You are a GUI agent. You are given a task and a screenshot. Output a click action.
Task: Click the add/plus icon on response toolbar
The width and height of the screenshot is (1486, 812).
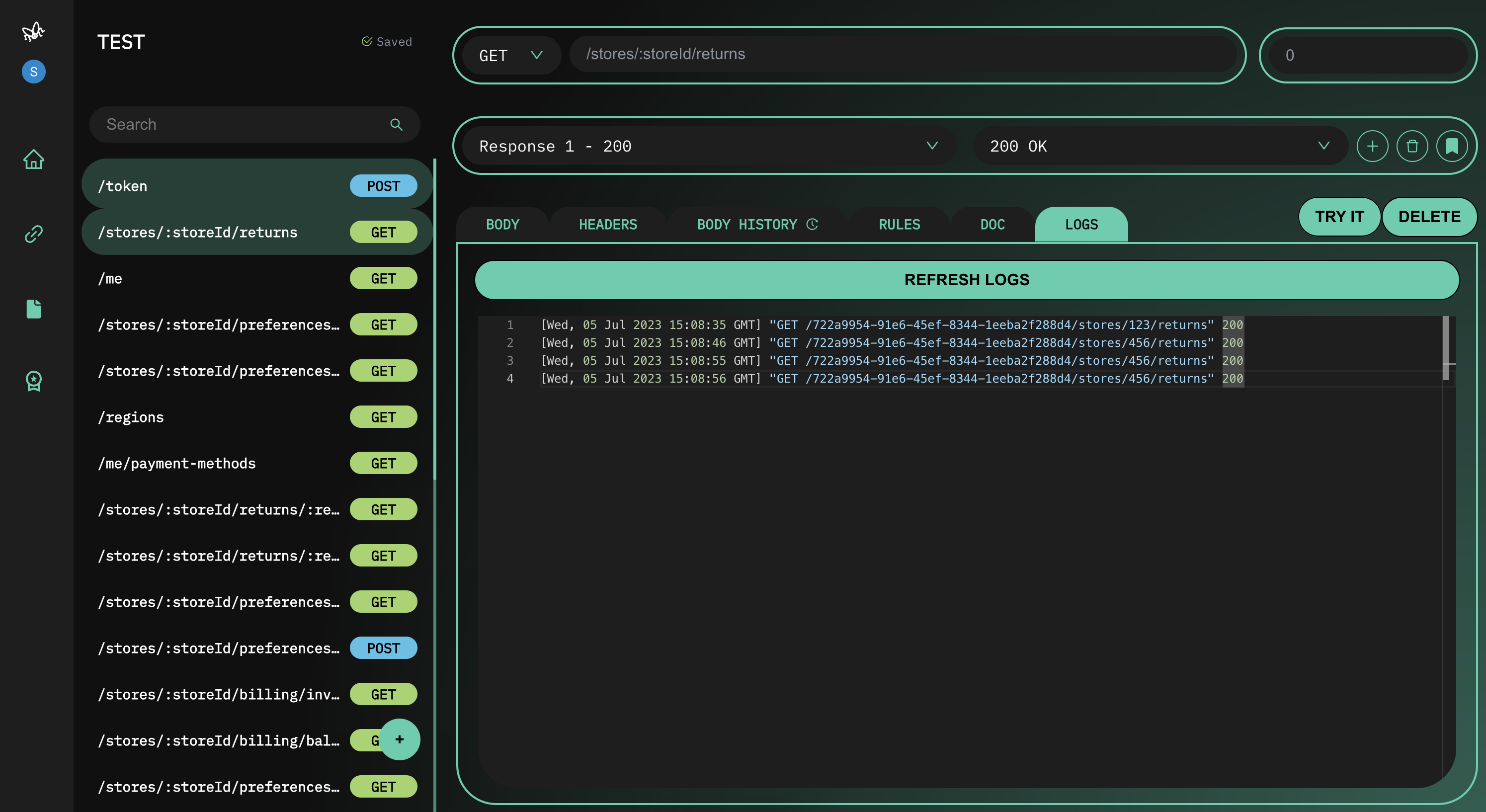click(1372, 146)
